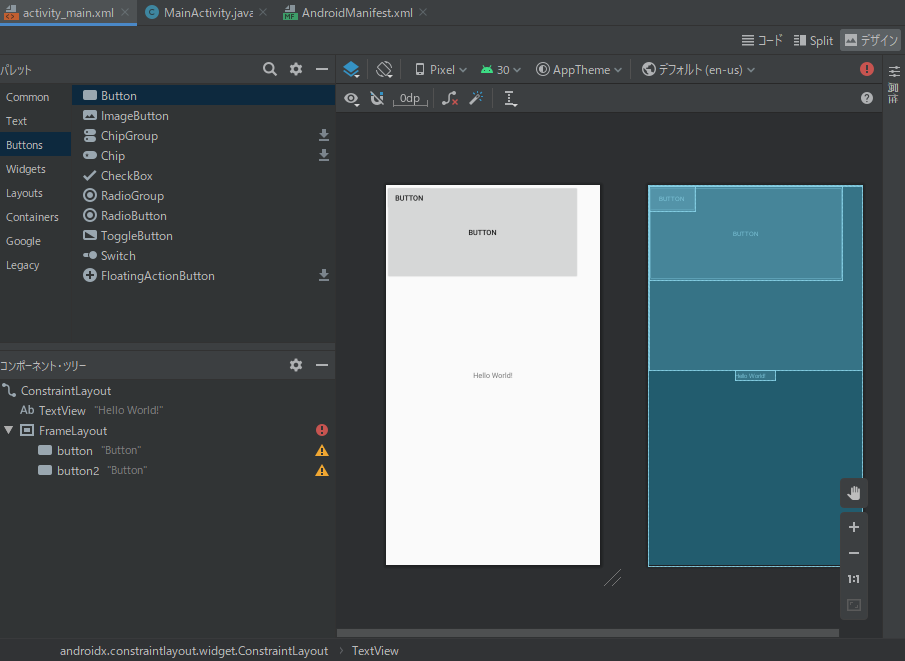The width and height of the screenshot is (905, 661).
Task: Toggle view options eye icon
Action: (351, 98)
